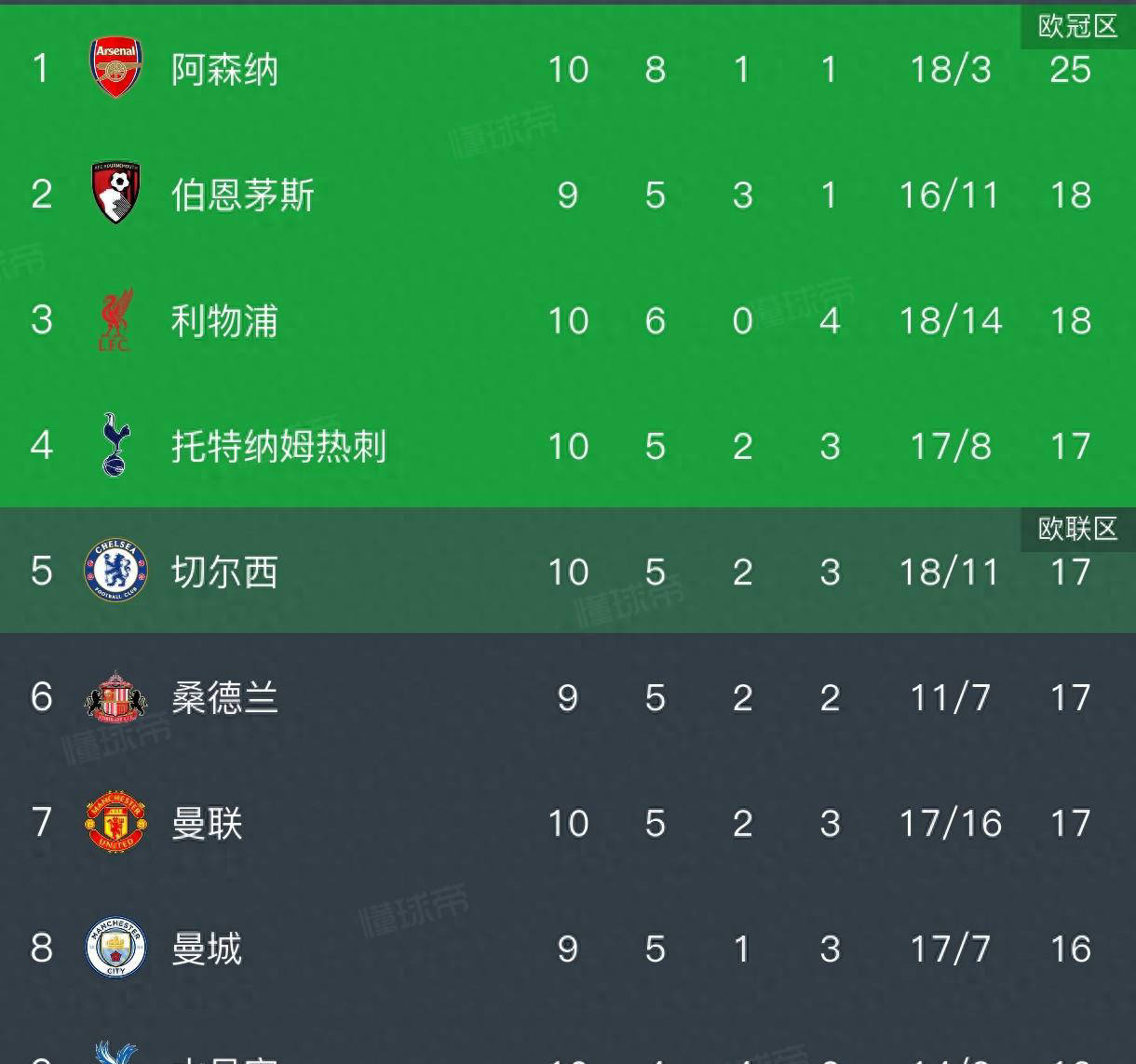Open team name 阿森纳
The width and height of the screenshot is (1136, 1064).
[x=224, y=70]
